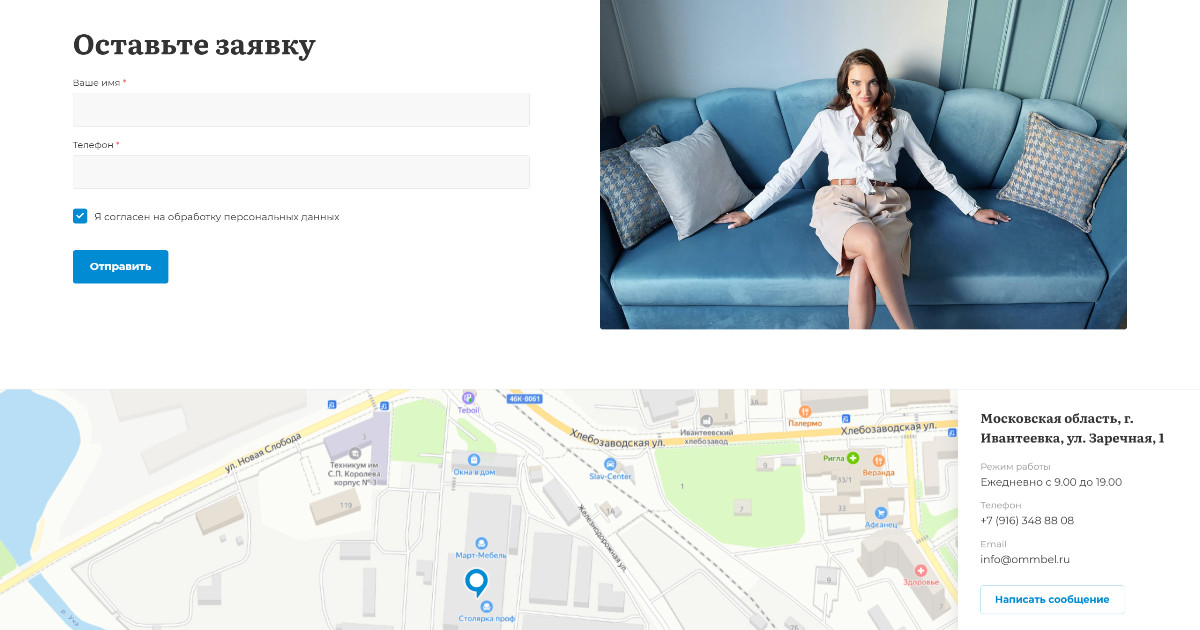Focus the Телефон input field
This screenshot has width=1200, height=630.
click(301, 172)
